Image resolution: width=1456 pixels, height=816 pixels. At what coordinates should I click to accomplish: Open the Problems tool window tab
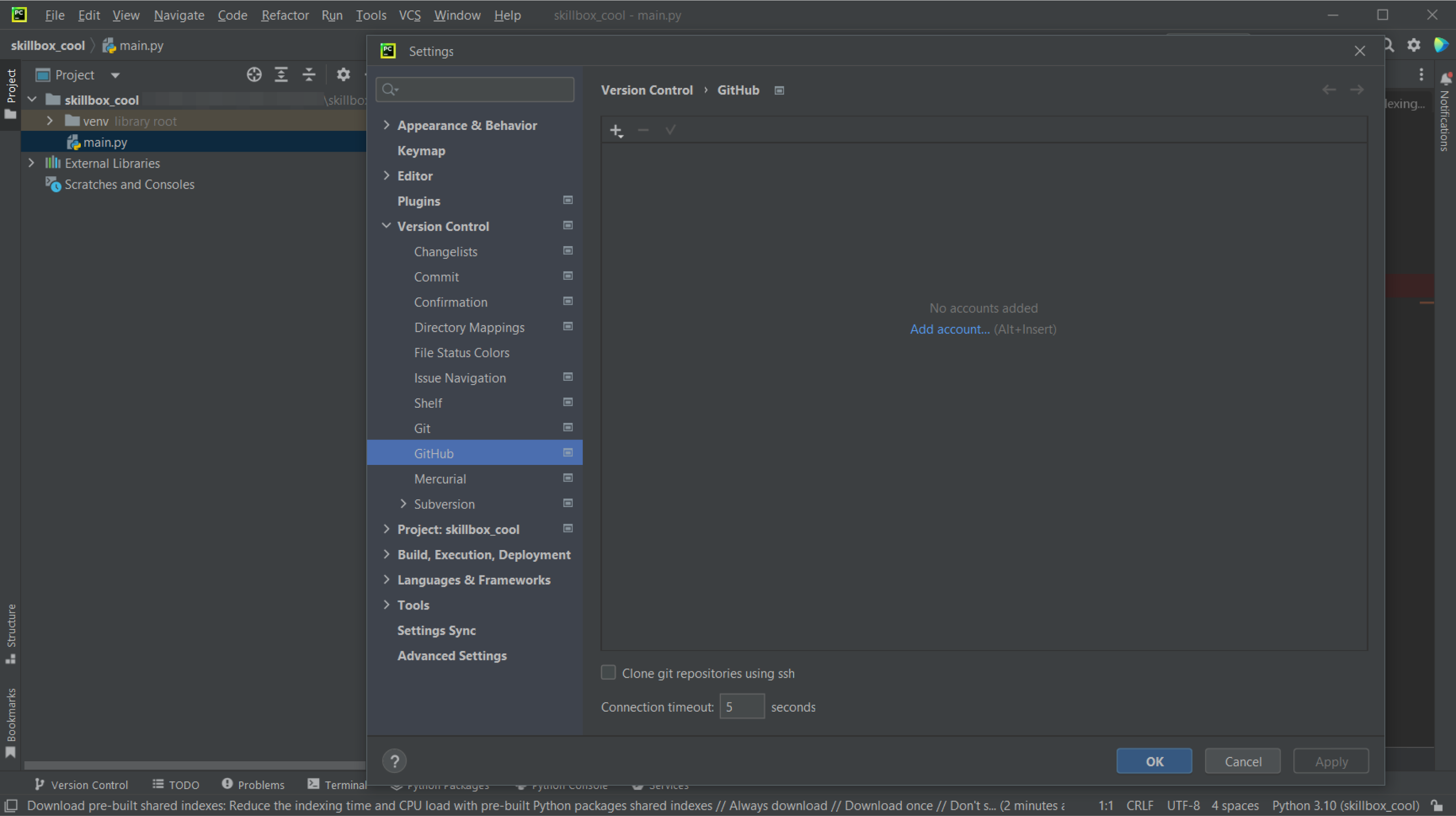click(253, 785)
